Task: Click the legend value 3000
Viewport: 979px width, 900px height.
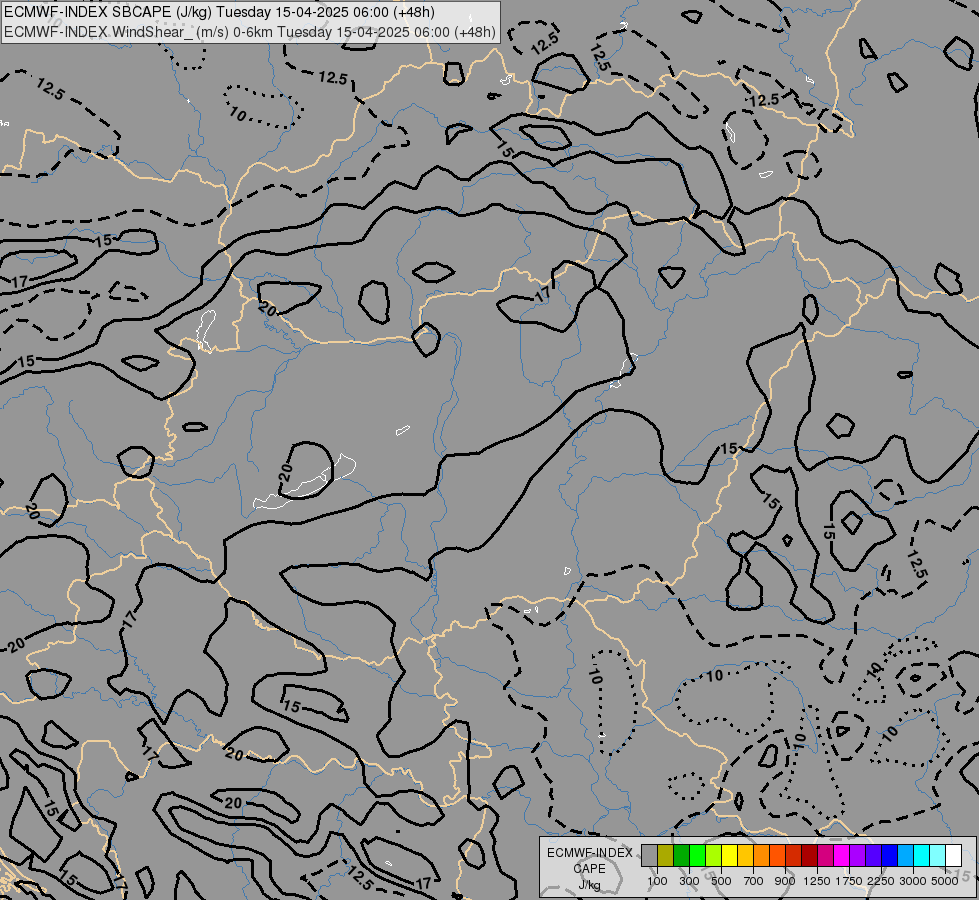Action: pyautogui.click(x=913, y=881)
